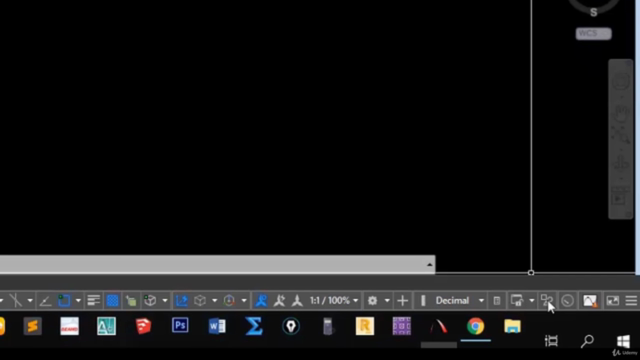Switch to Chrome in the taskbar
Screen dimensions: 640x360
476,327
